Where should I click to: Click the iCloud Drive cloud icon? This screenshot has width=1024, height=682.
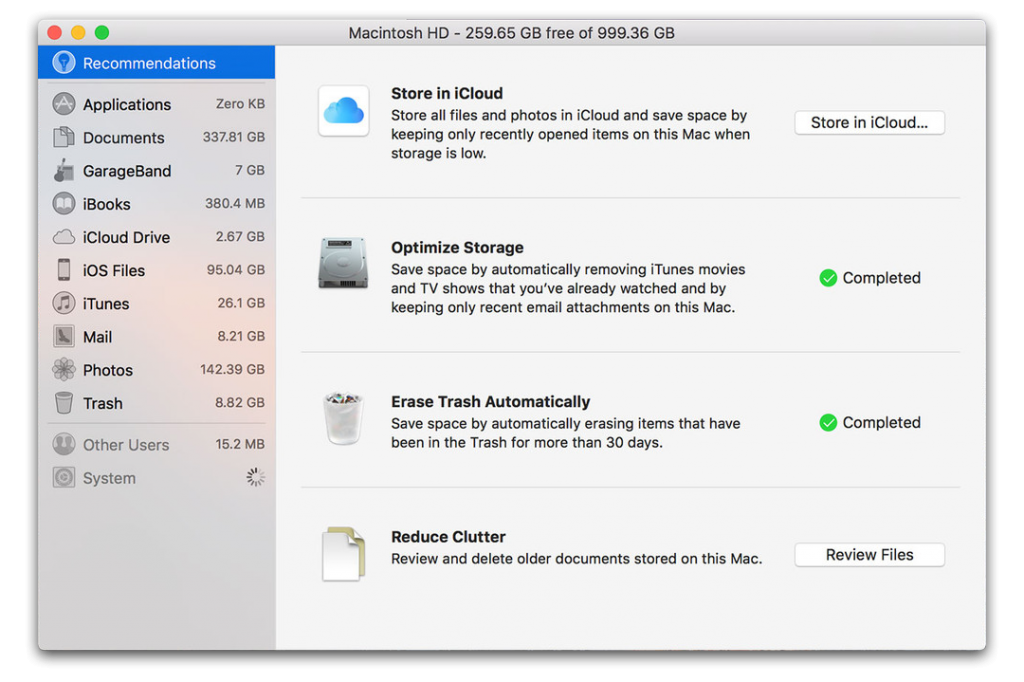63,236
